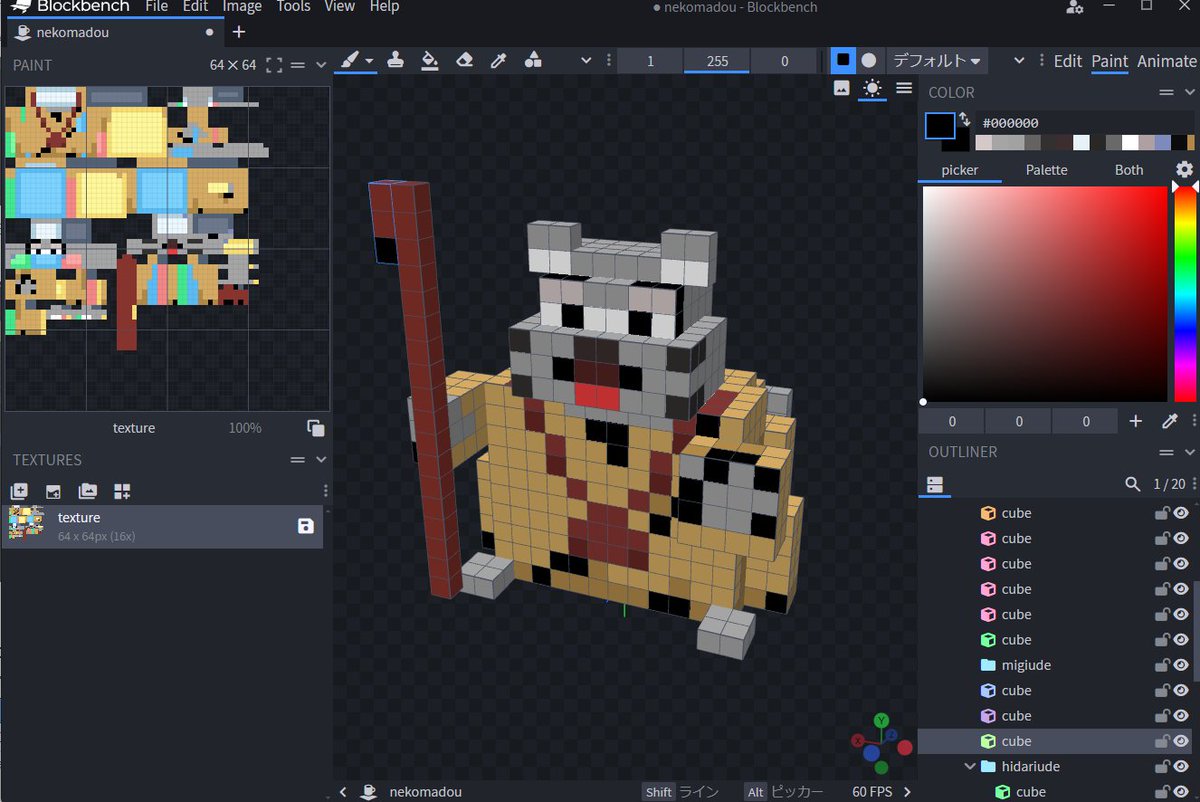Open the デフォルト brush preset dropdown
1200x802 pixels.
pos(937,60)
